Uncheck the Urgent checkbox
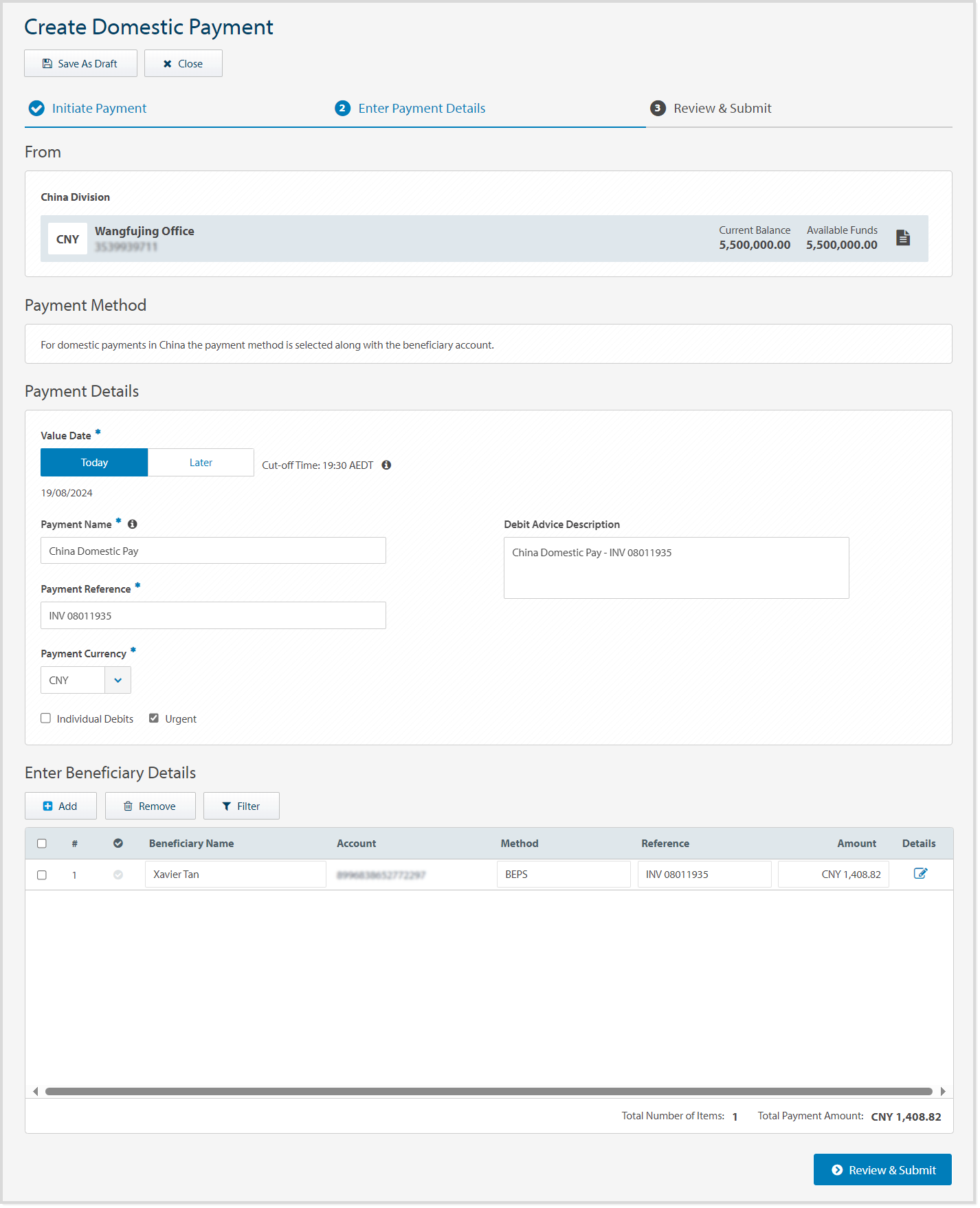Screen dimensions: 980x1208 point(154,718)
